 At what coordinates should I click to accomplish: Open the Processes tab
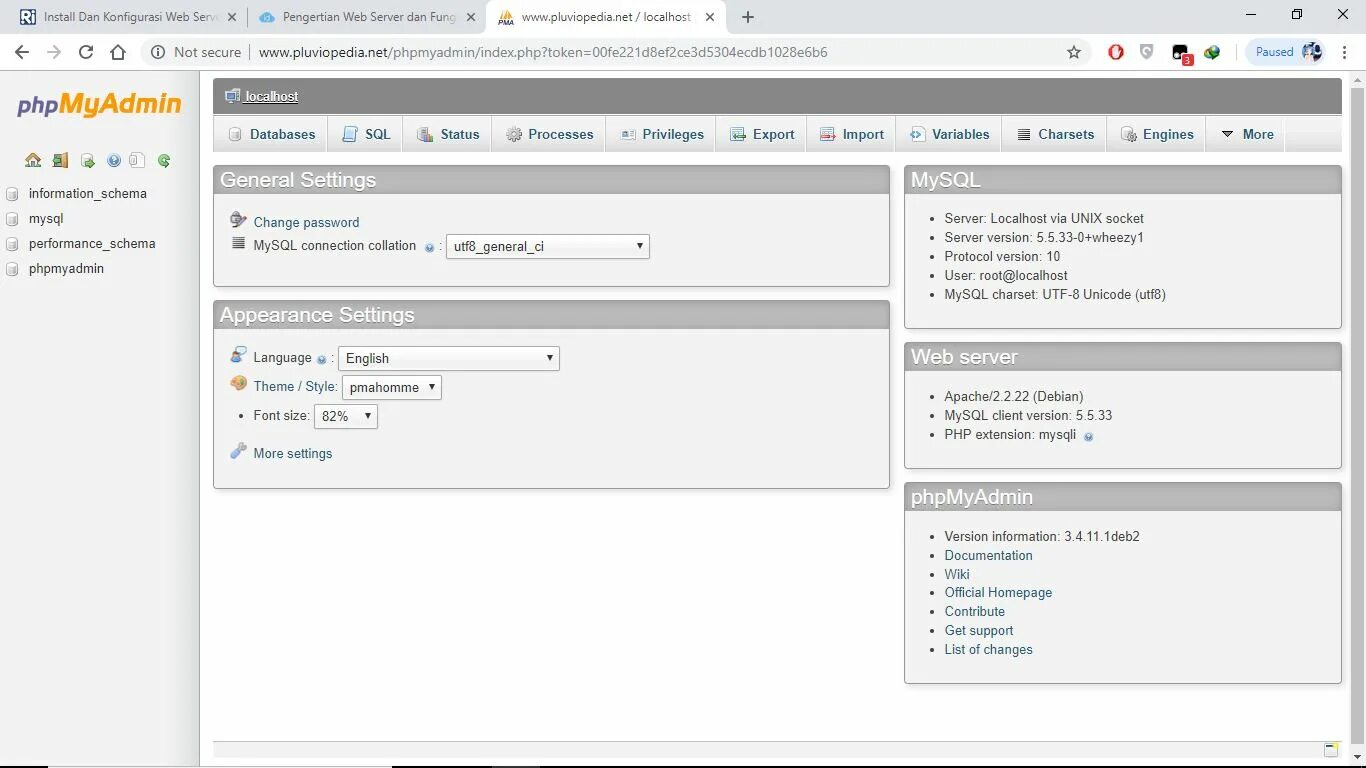(x=549, y=134)
